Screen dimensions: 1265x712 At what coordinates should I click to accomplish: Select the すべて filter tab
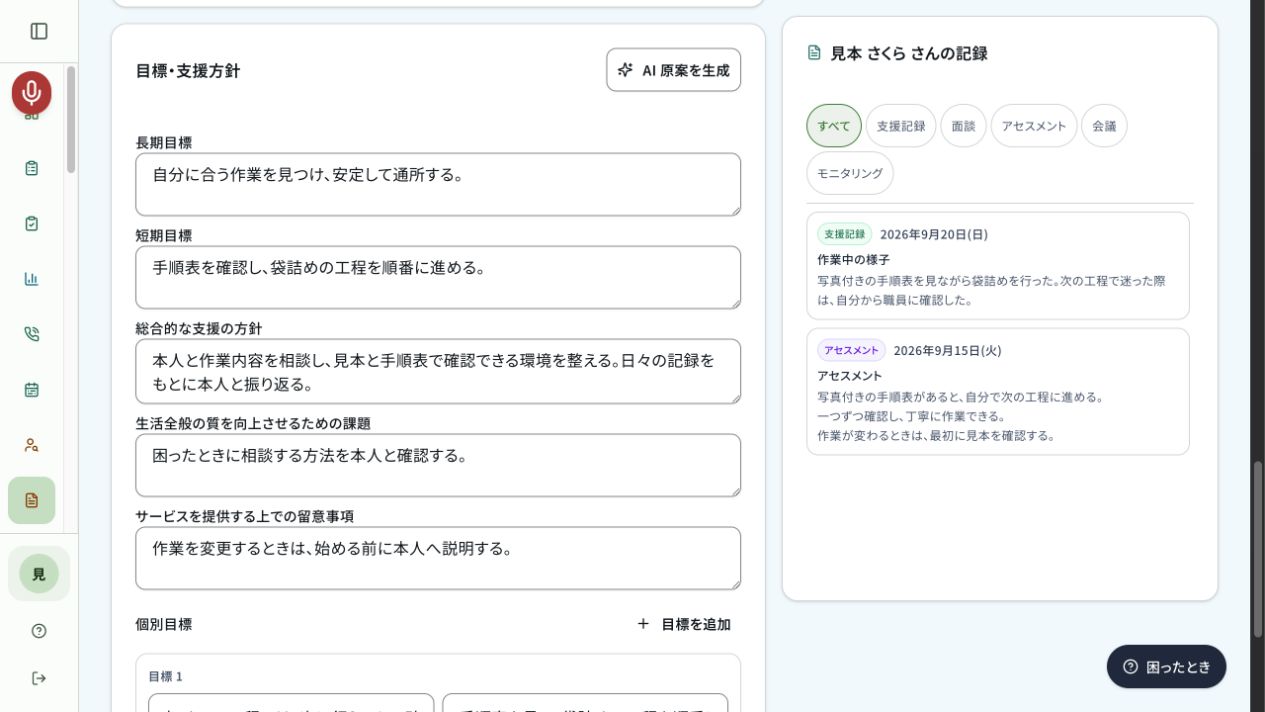834,126
